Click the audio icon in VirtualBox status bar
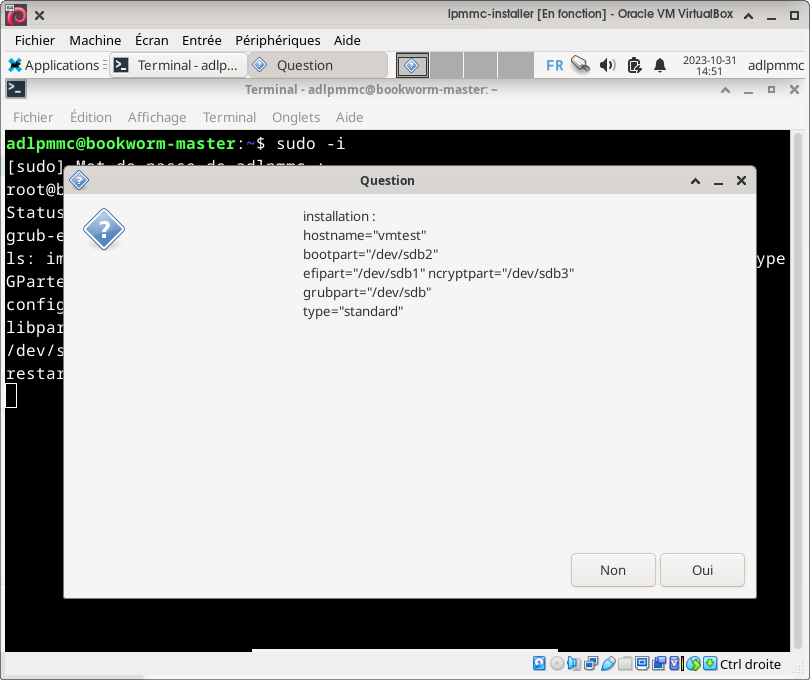Image resolution: width=810 pixels, height=680 pixels. (x=574, y=663)
